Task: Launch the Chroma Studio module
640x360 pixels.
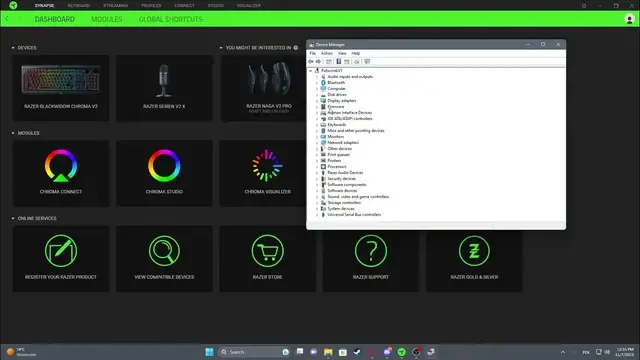Action: 164,173
